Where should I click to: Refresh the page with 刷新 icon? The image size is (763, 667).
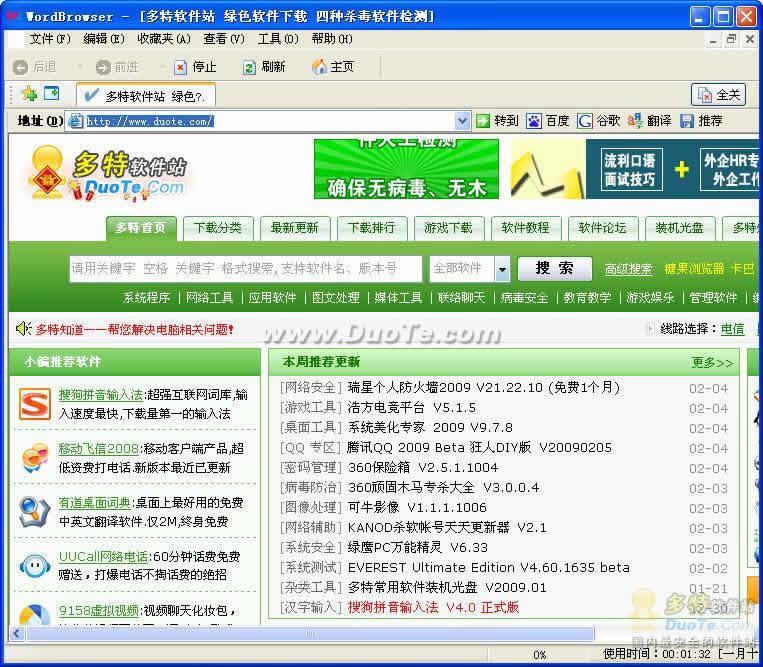tap(249, 67)
